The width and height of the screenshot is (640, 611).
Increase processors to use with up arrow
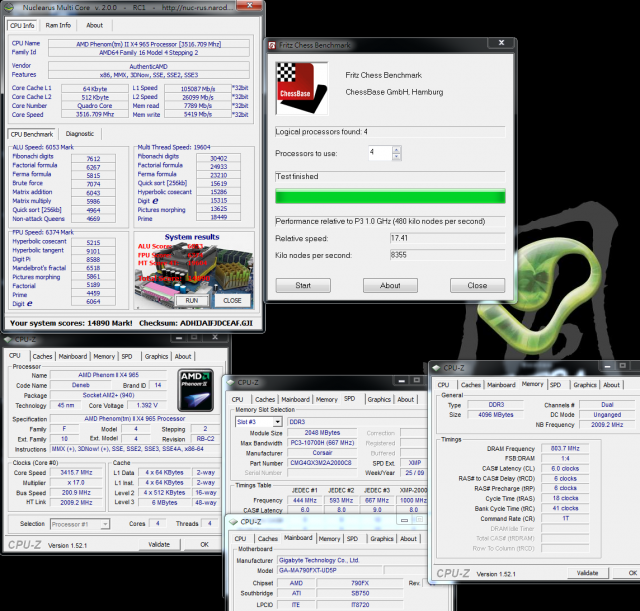tap(396, 149)
